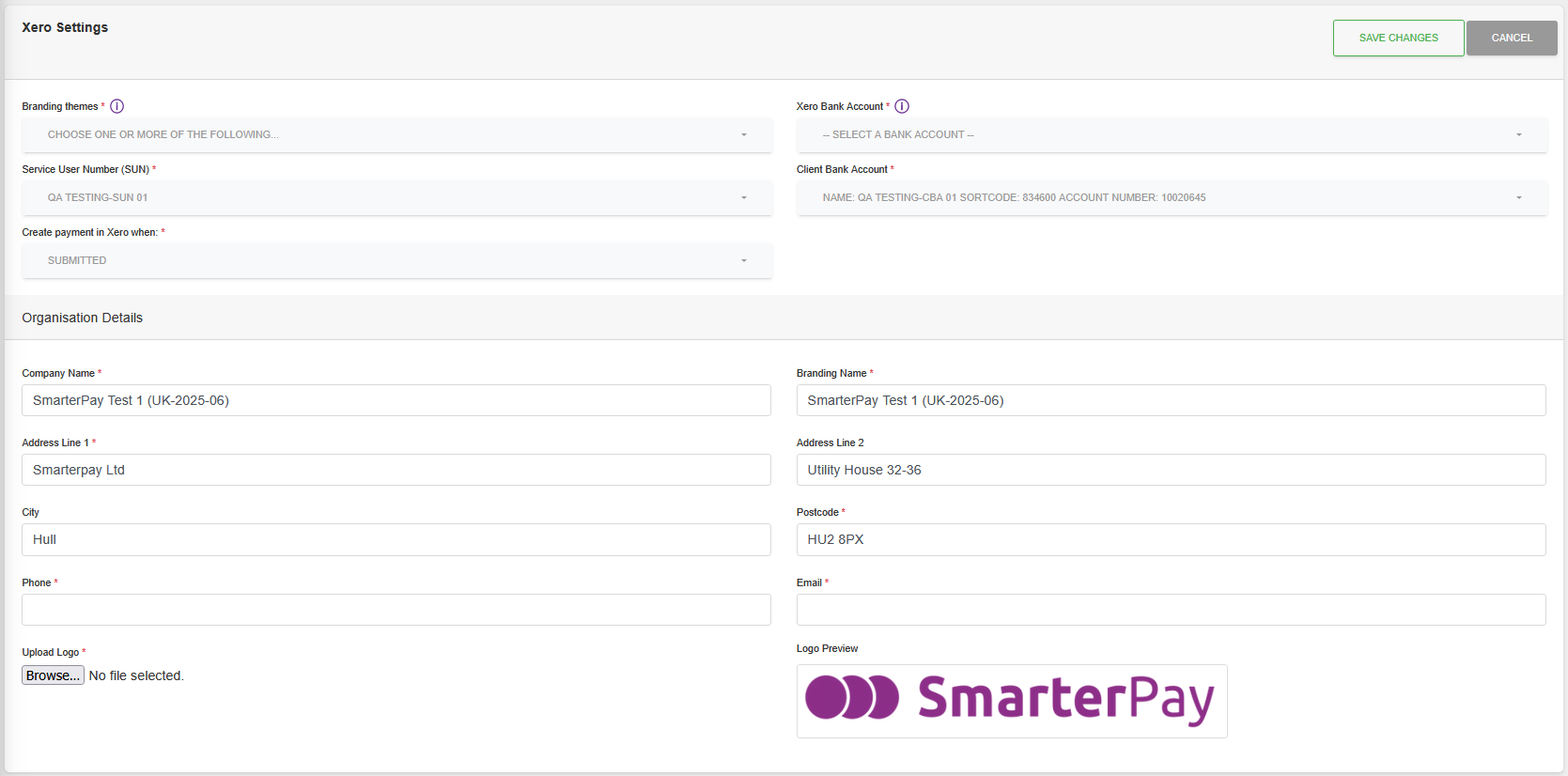Select the City input field

(x=396, y=539)
